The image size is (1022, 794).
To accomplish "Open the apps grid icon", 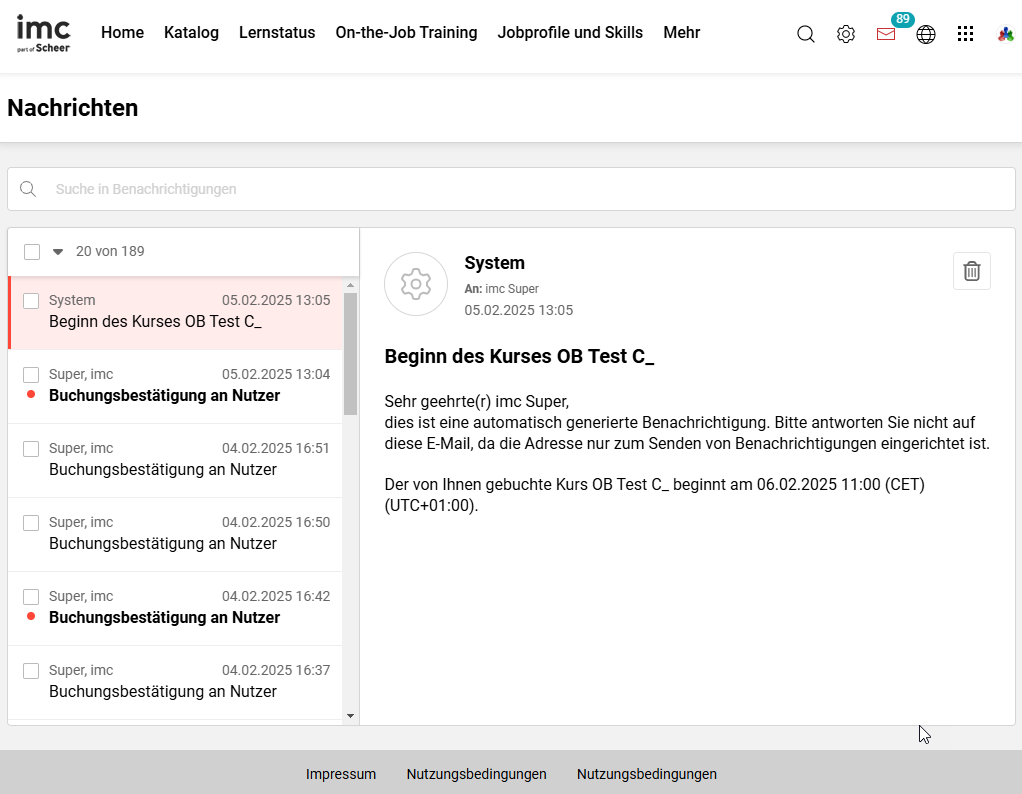I will [965, 33].
